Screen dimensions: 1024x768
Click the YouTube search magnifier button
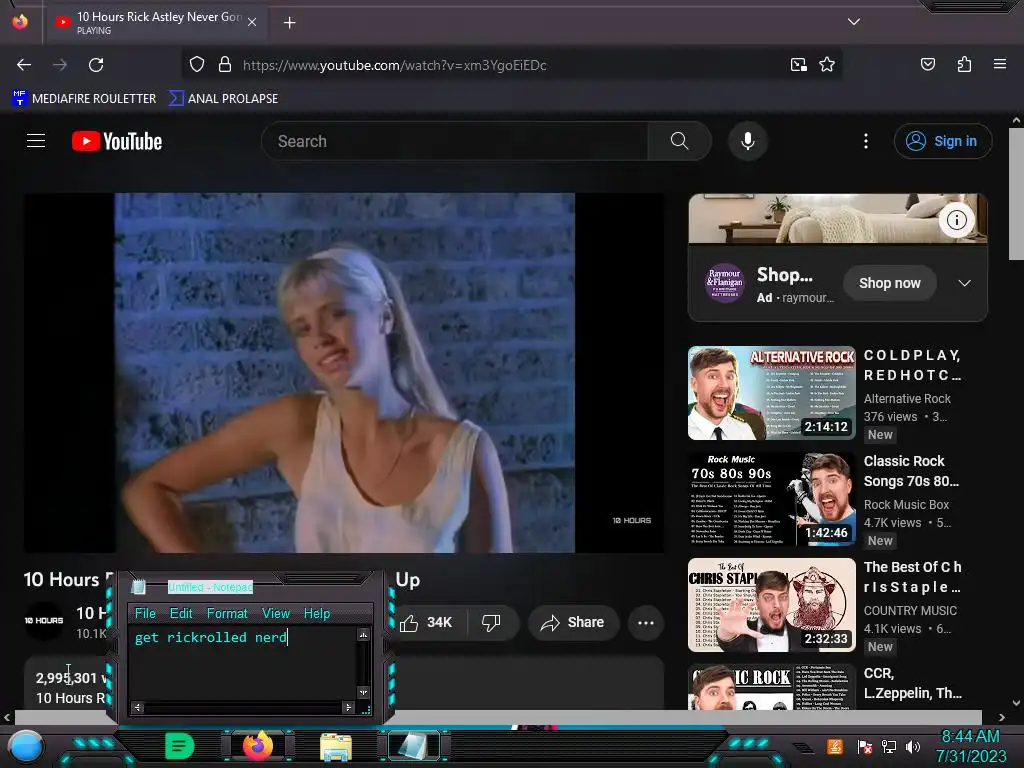click(679, 141)
